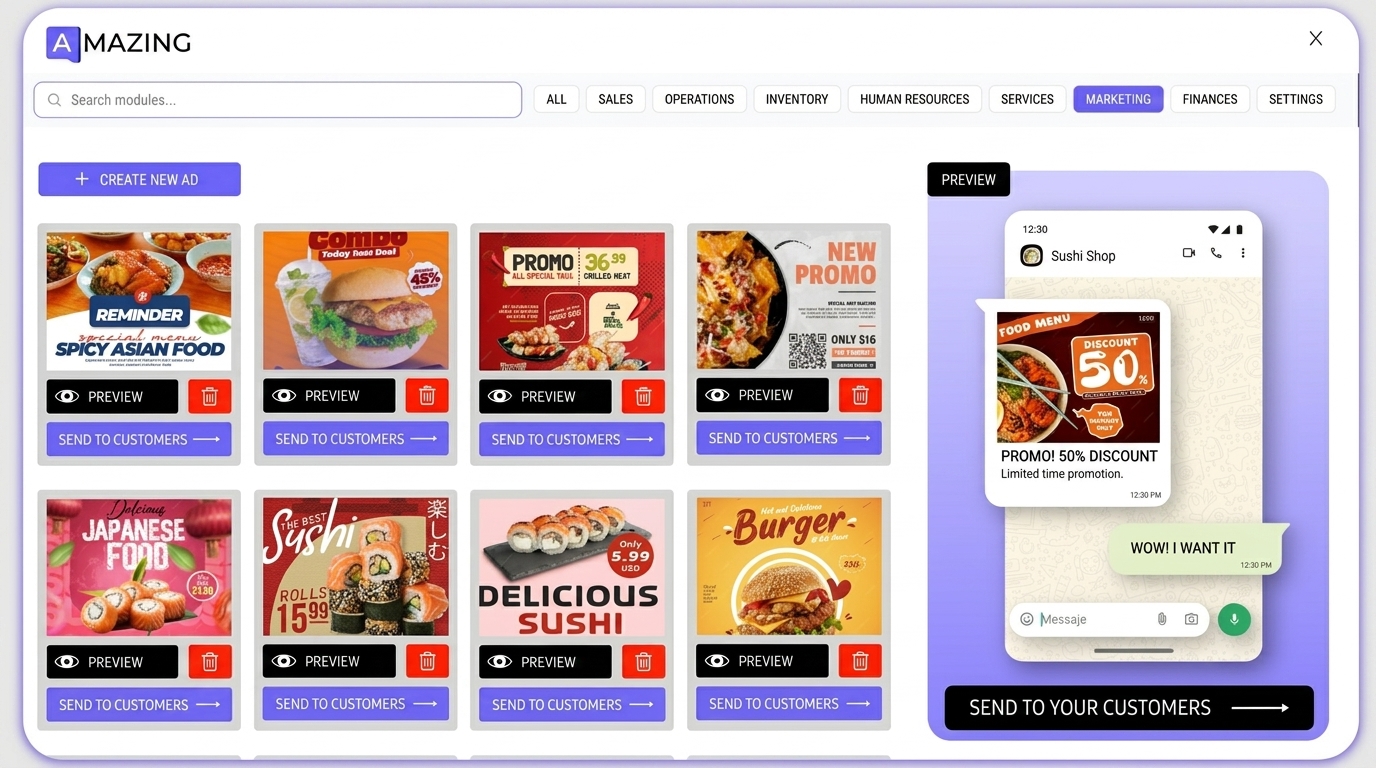Tap the phone call icon beside Sushi Shop
This screenshot has width=1376, height=768.
click(1216, 253)
